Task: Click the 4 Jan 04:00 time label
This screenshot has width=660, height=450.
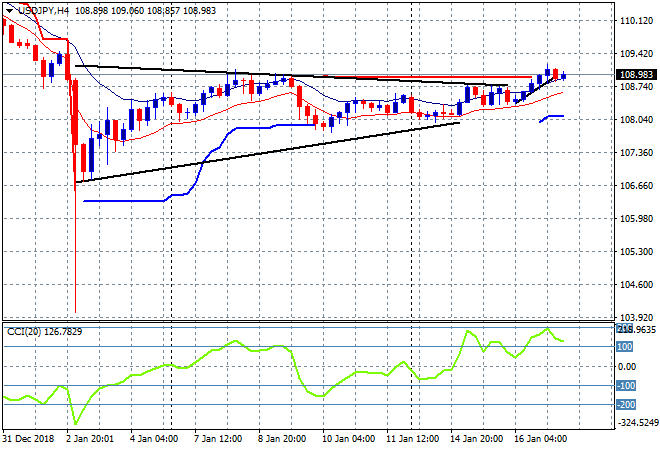Action: point(154,439)
